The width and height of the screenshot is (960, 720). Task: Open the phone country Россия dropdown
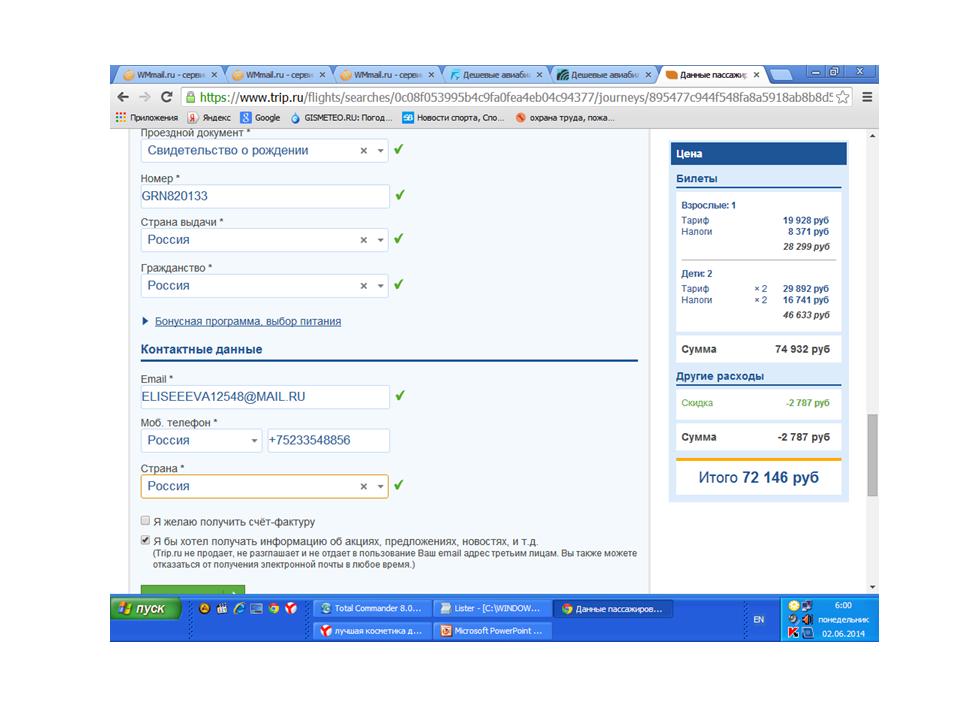coord(201,440)
